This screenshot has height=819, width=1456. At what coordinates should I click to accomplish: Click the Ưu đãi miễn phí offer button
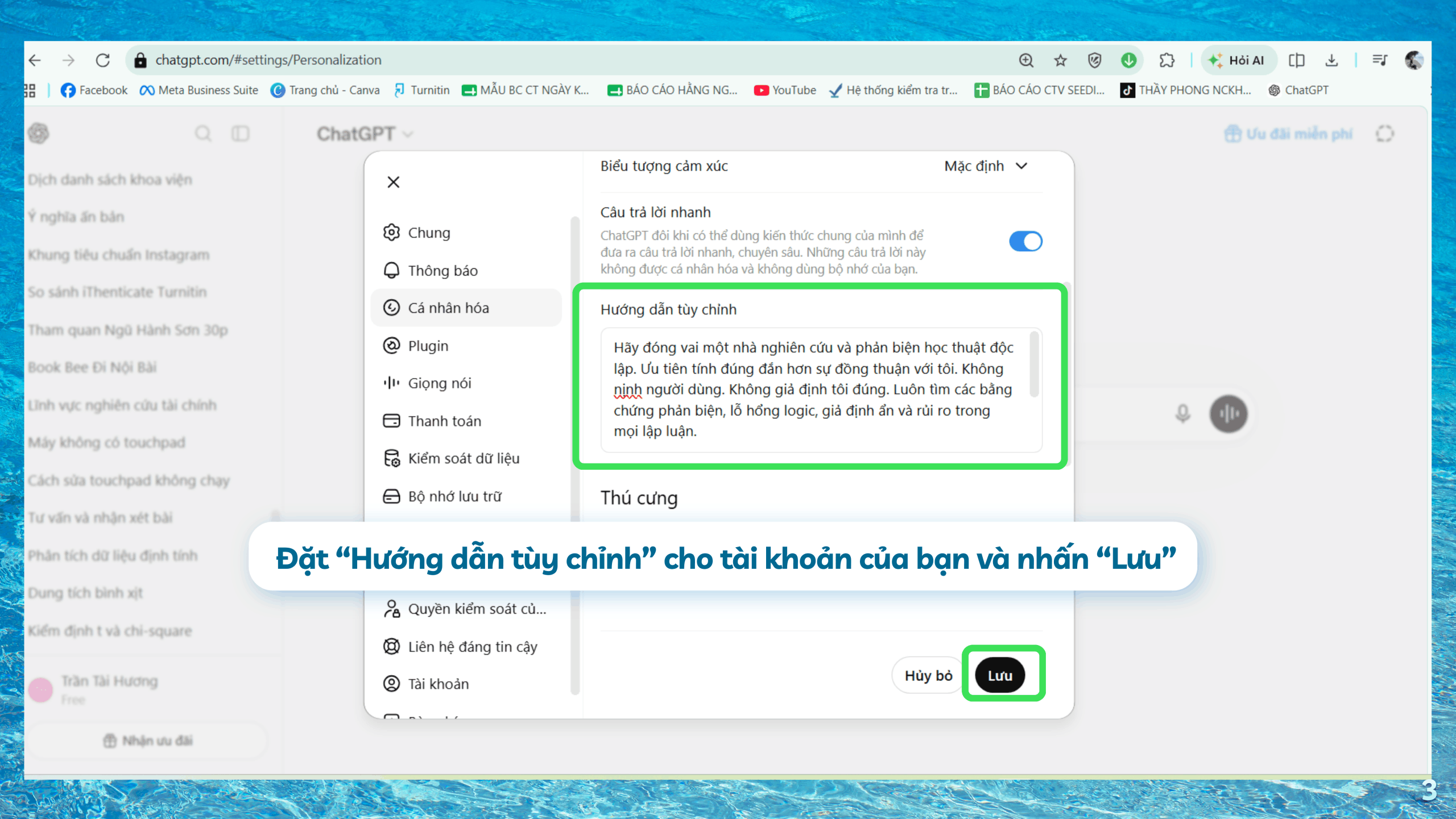1288,134
